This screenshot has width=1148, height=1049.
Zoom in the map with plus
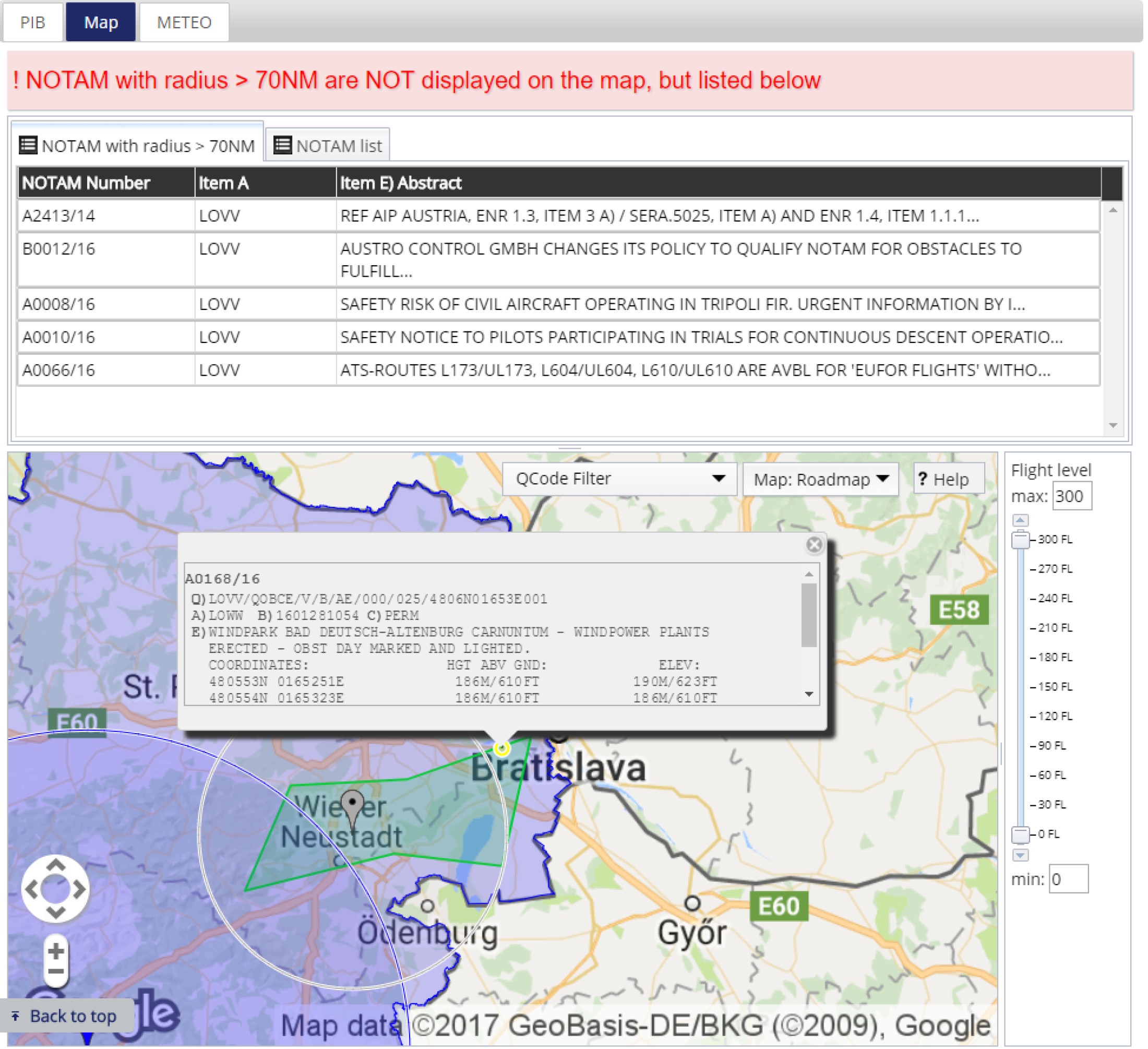tap(56, 951)
